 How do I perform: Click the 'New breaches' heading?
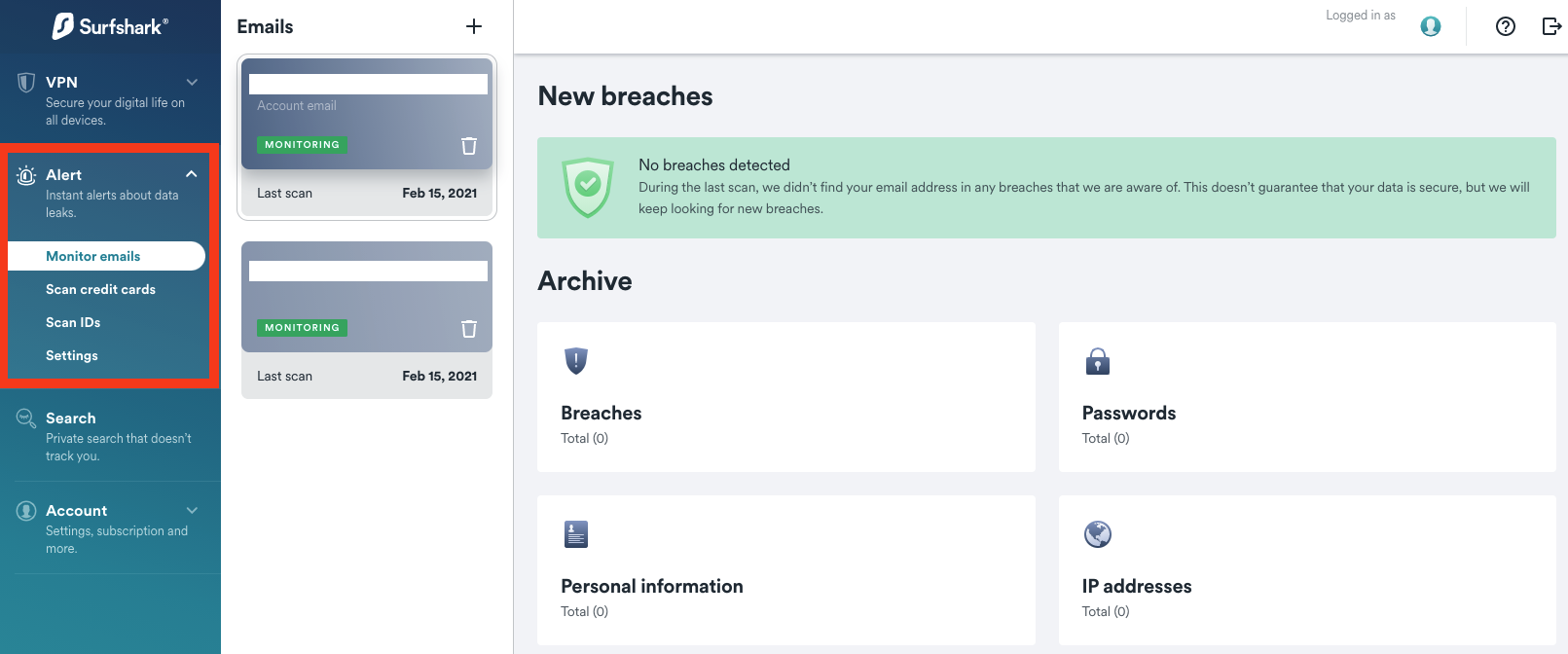[625, 96]
